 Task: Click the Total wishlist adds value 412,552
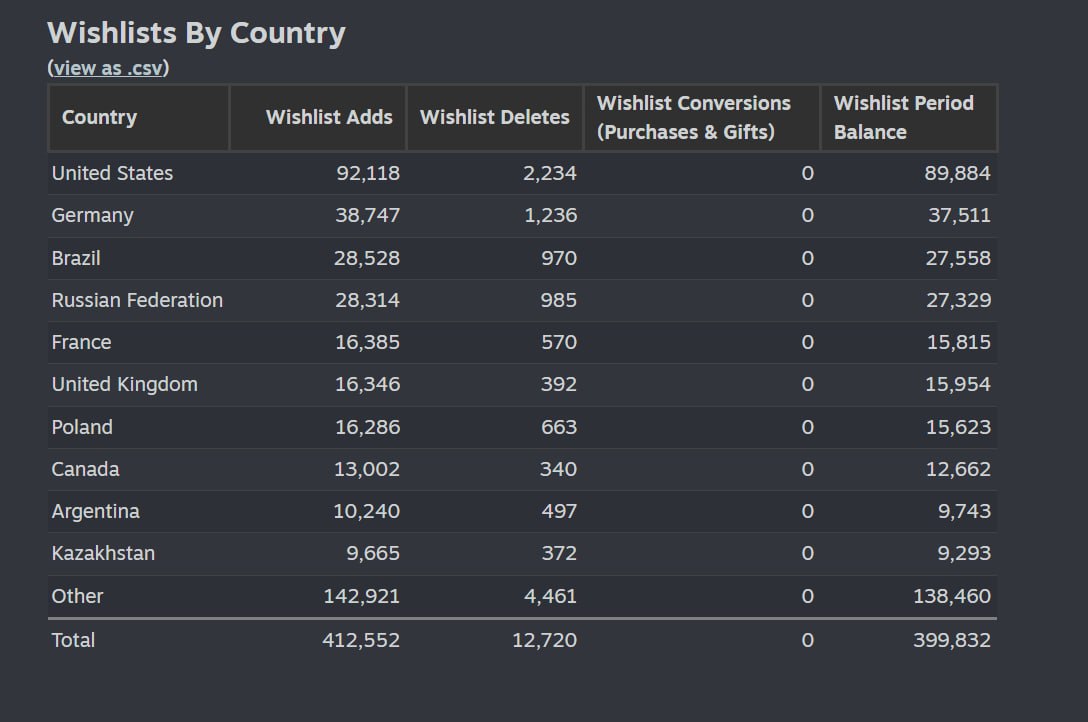(361, 640)
